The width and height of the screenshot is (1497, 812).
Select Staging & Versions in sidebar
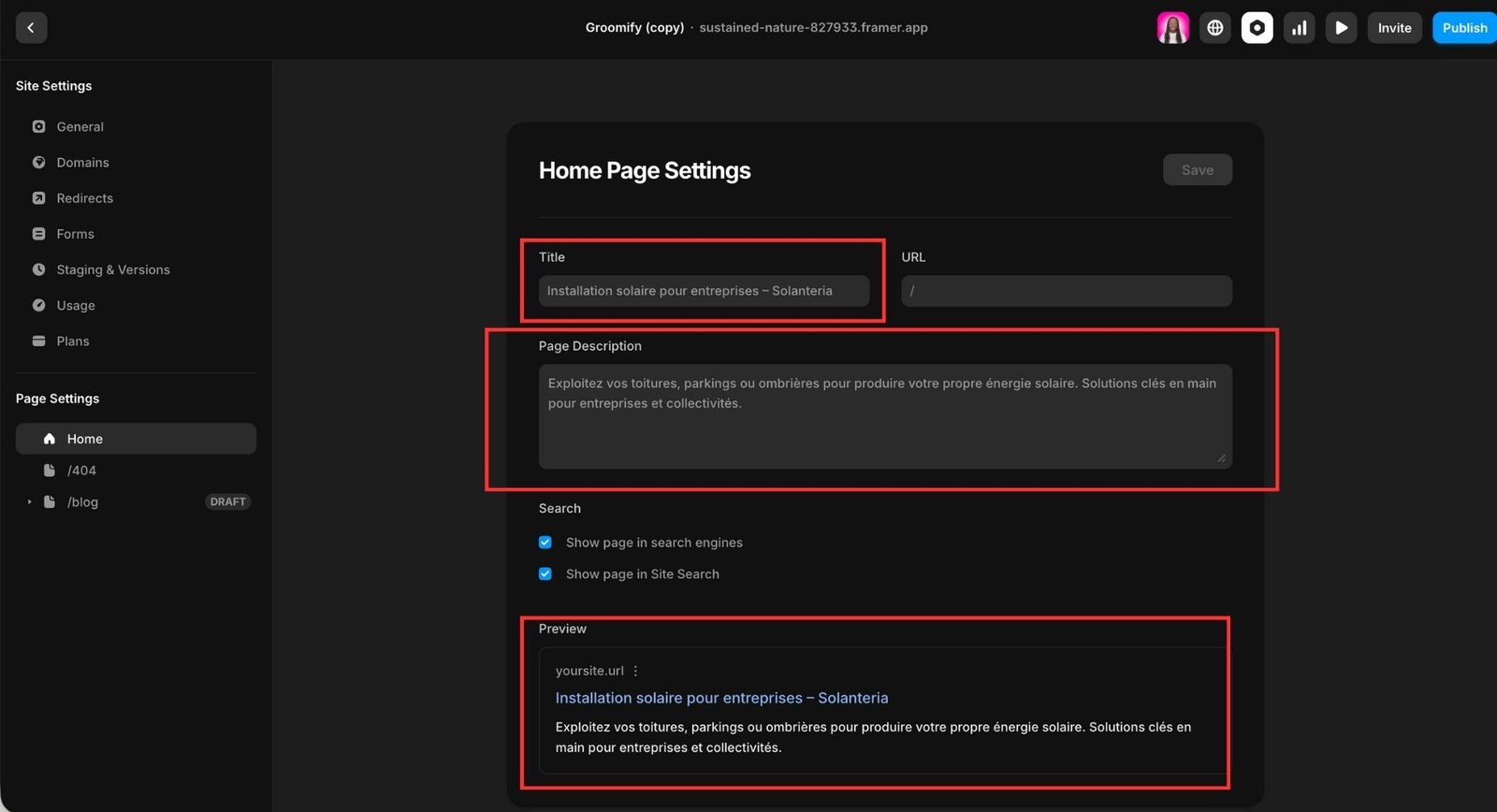[x=112, y=270]
